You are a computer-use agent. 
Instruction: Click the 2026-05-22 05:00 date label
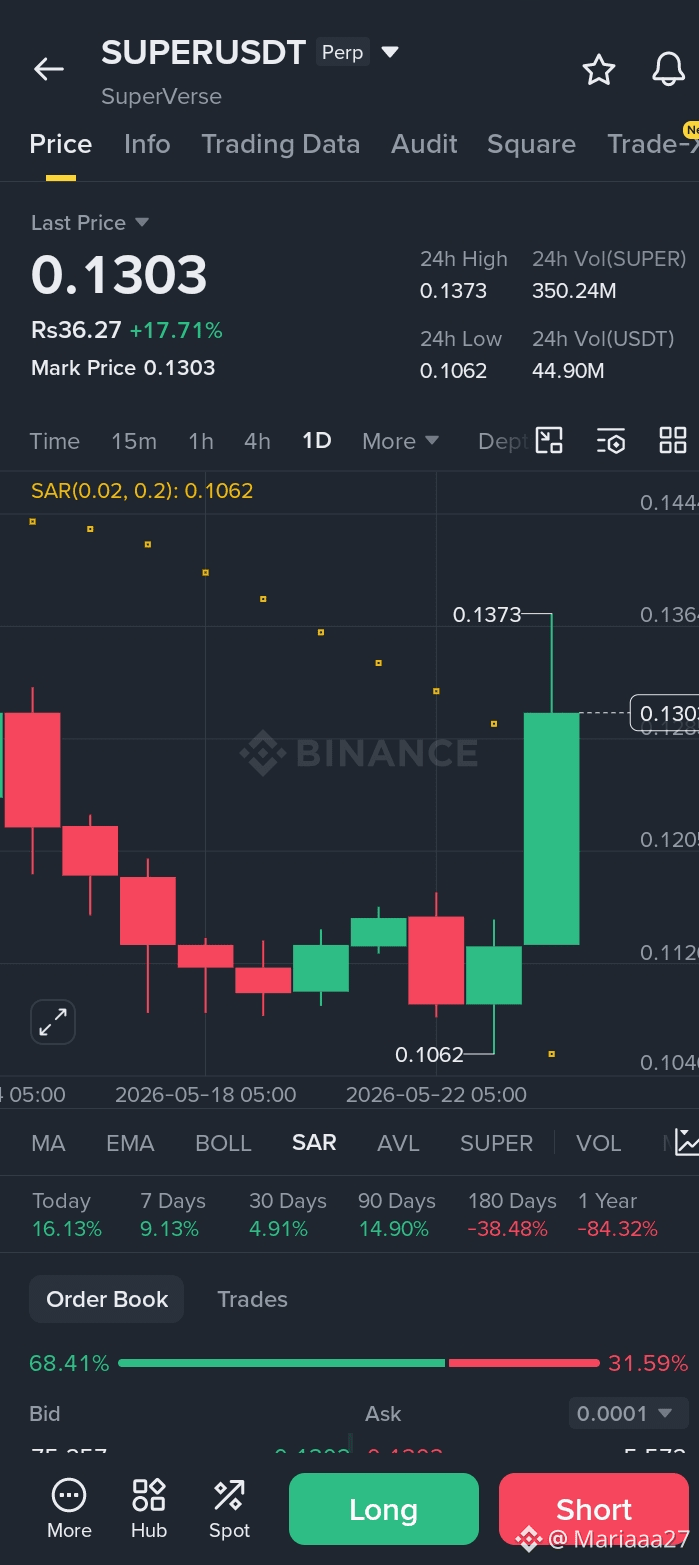click(436, 1095)
